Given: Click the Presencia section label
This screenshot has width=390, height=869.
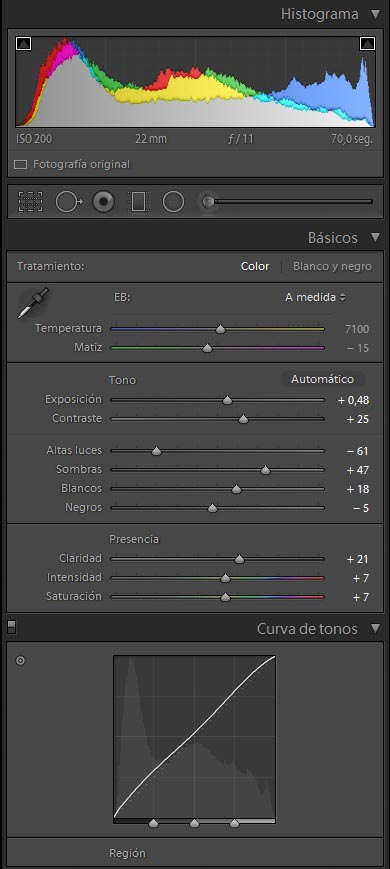Looking at the screenshot, I should [134, 539].
